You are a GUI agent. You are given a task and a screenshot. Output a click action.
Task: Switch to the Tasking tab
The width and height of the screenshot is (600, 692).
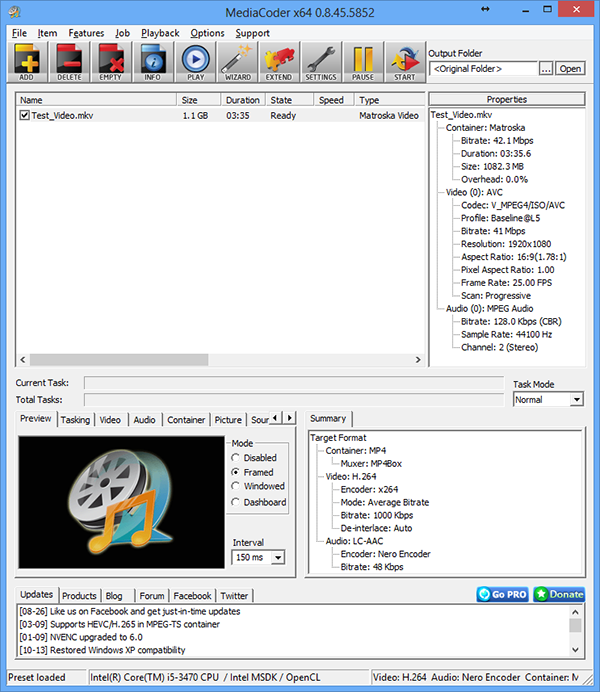pyautogui.click(x=75, y=420)
